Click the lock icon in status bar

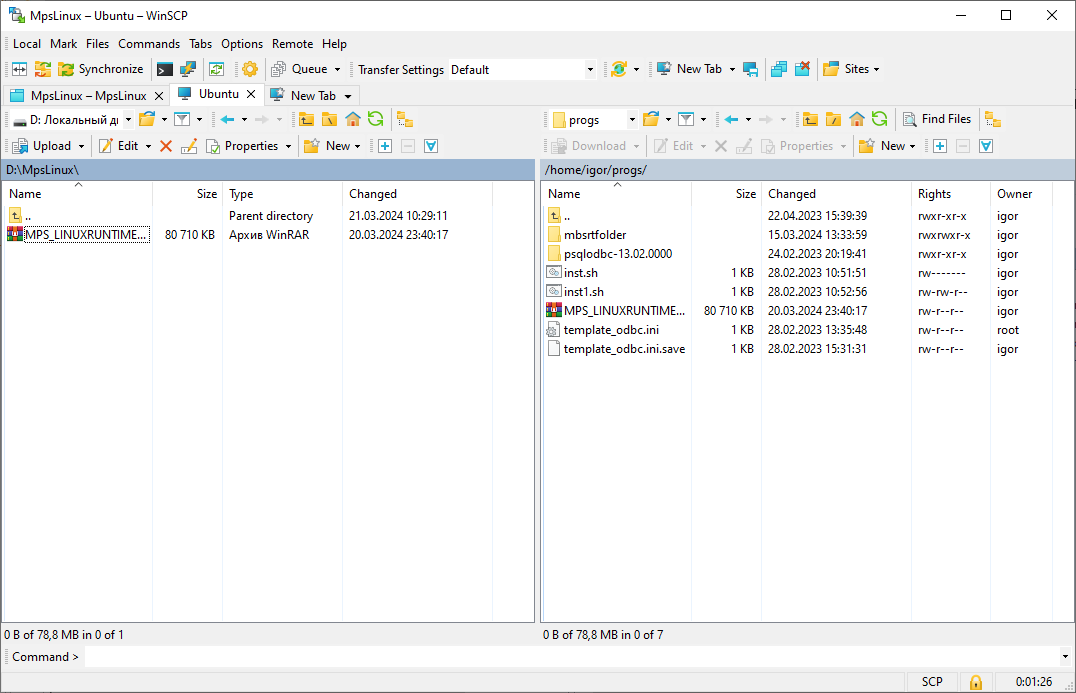(975, 682)
